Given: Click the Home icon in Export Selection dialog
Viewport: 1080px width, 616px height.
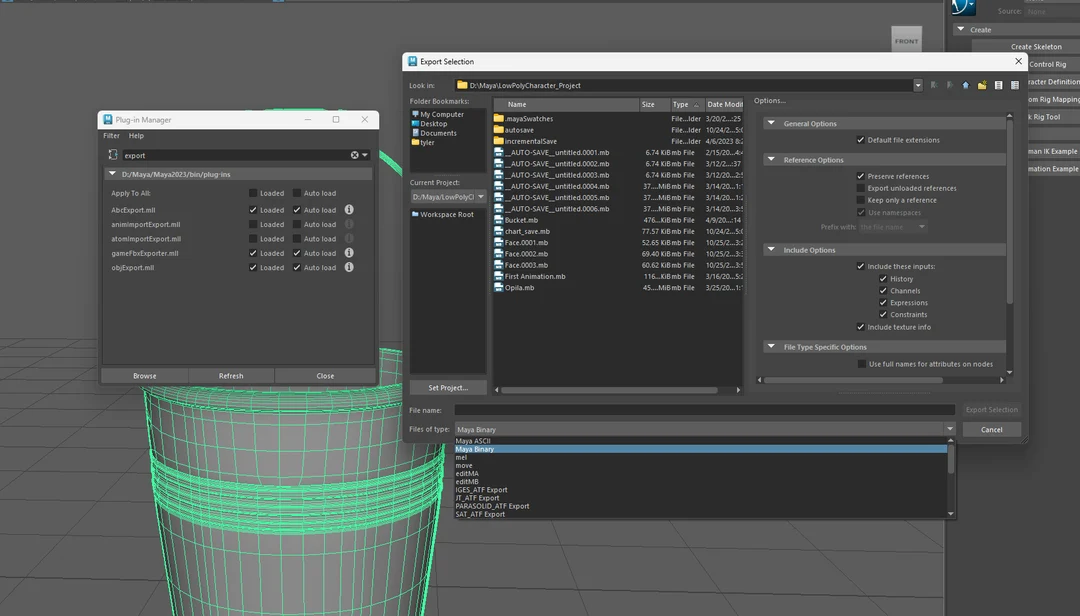Looking at the screenshot, I should coord(965,84).
